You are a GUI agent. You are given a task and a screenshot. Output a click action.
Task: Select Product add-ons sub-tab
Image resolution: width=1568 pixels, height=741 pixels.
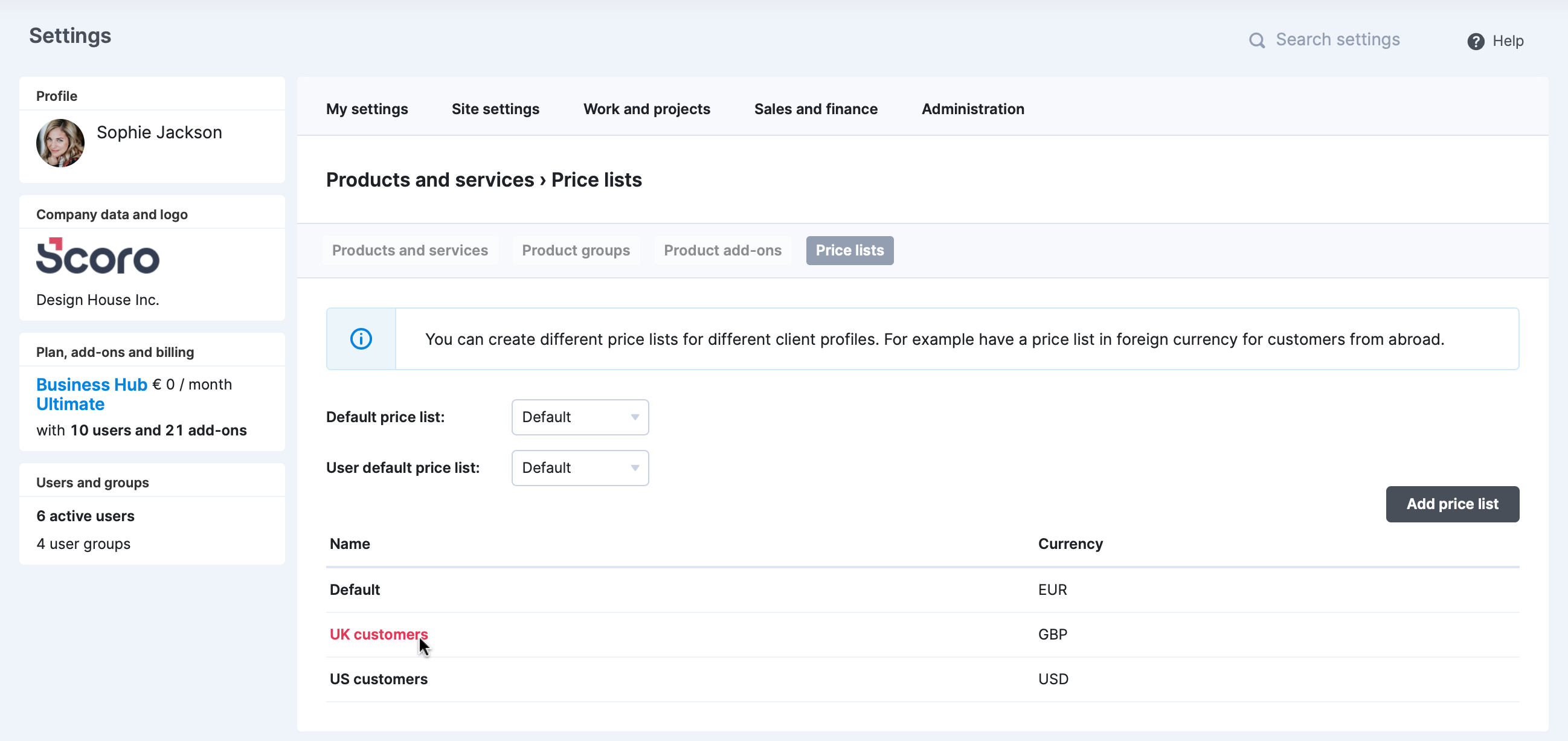point(722,251)
